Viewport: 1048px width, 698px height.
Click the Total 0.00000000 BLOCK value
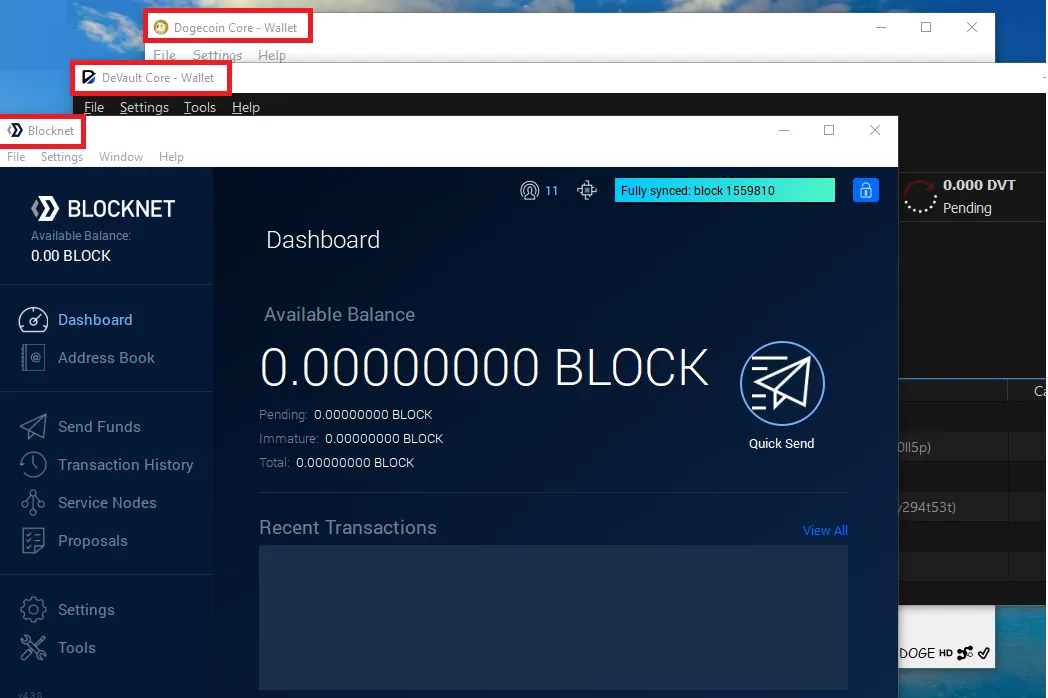pyautogui.click(x=355, y=463)
